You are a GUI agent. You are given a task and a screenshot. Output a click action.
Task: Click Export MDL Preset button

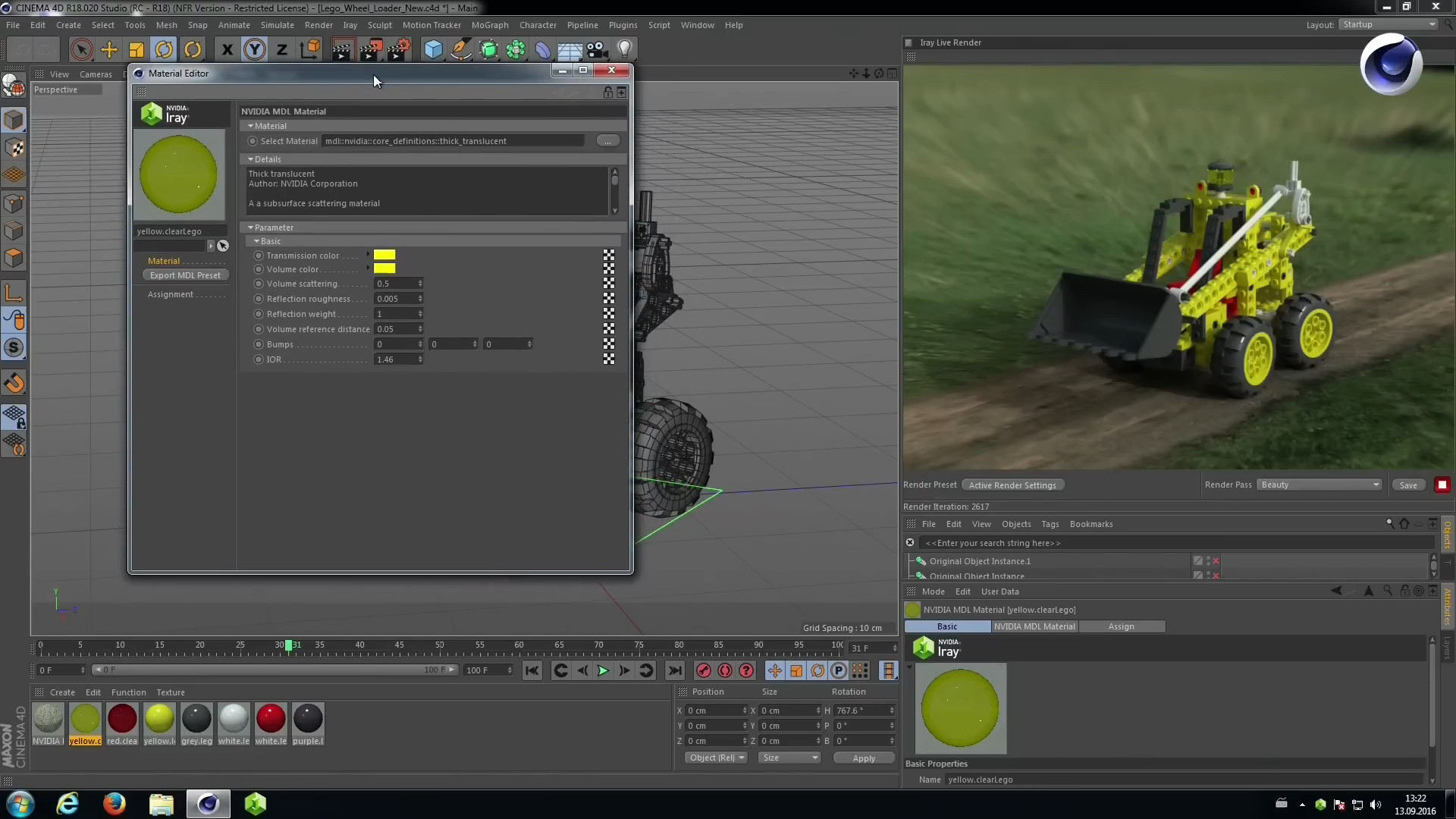click(185, 275)
